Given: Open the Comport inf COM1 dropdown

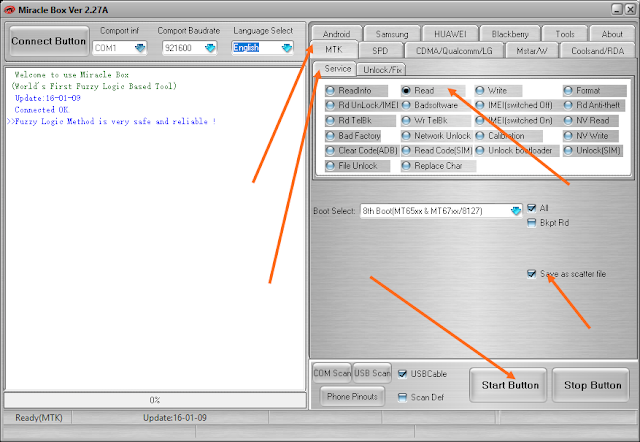Looking at the screenshot, I should tap(140, 48).
